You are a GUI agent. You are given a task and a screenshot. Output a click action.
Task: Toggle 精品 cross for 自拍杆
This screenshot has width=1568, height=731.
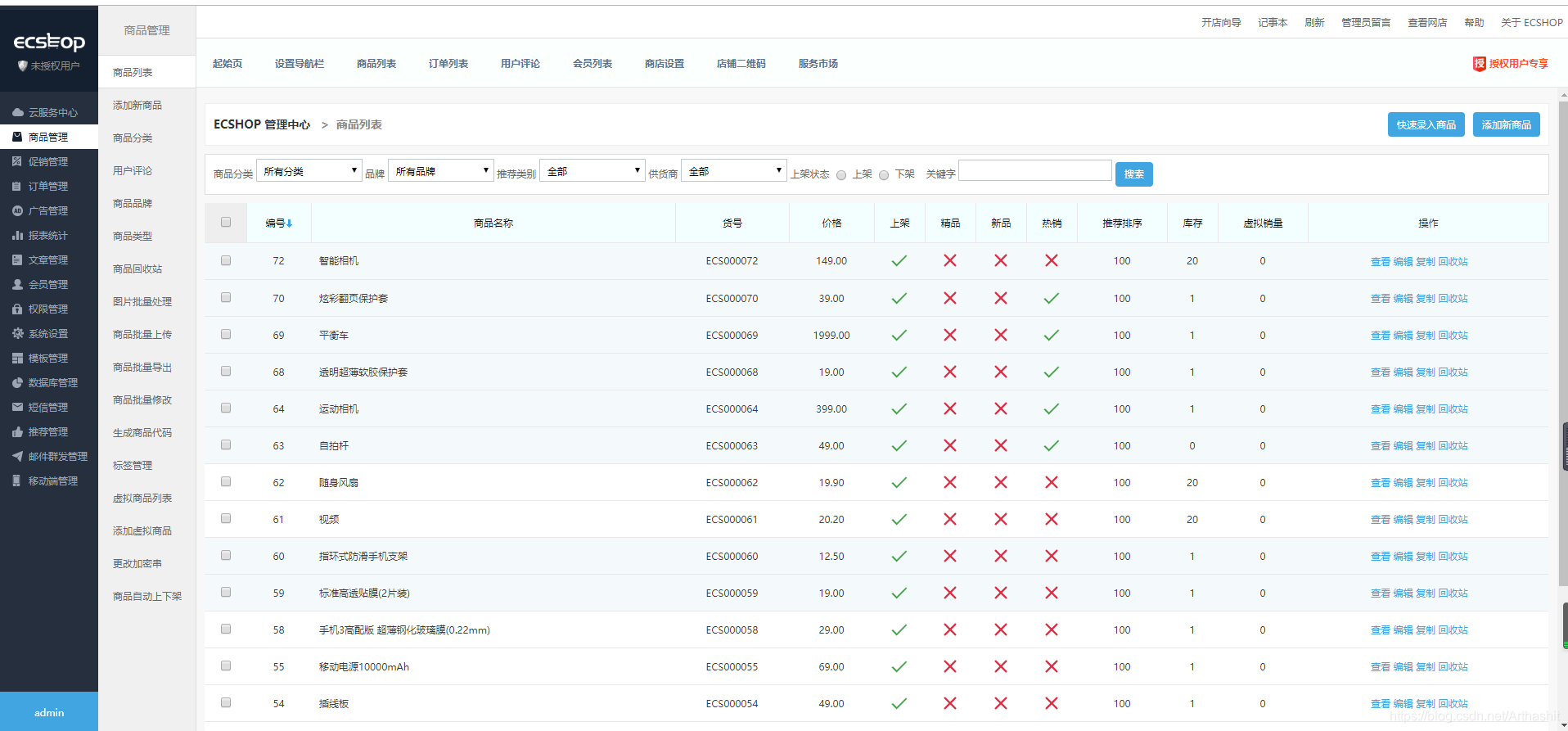point(950,445)
